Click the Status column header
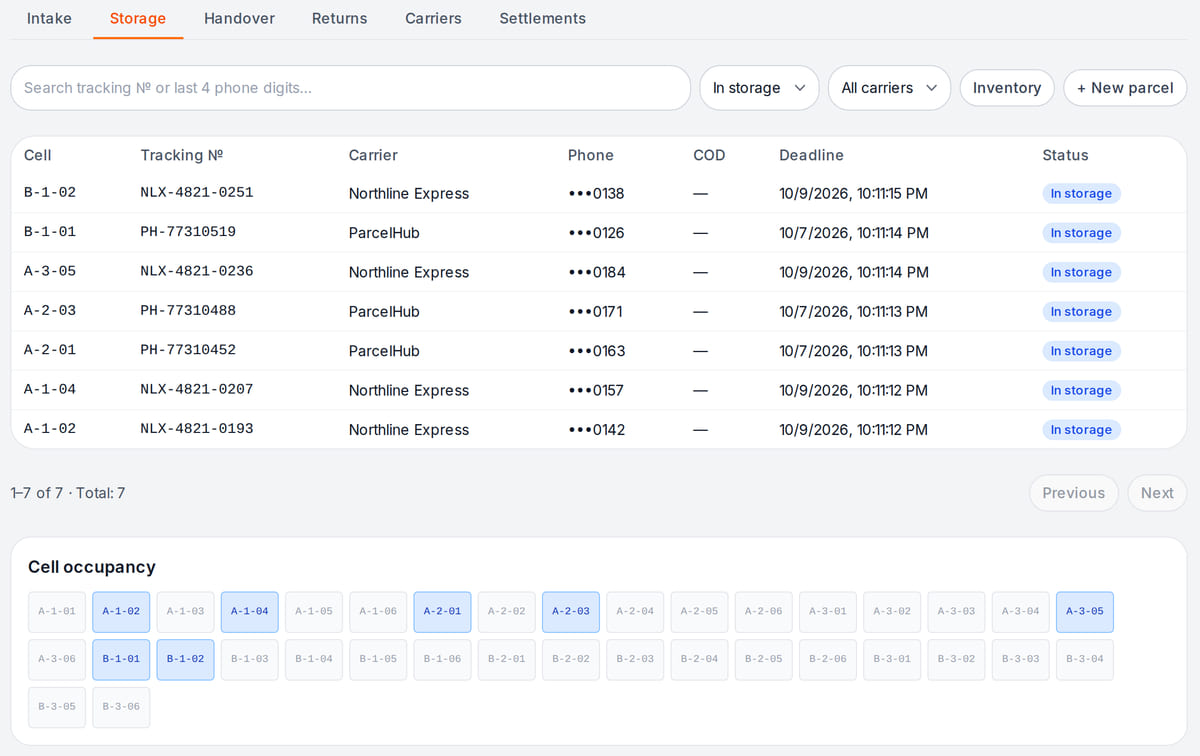1200x756 pixels. pos(1065,155)
